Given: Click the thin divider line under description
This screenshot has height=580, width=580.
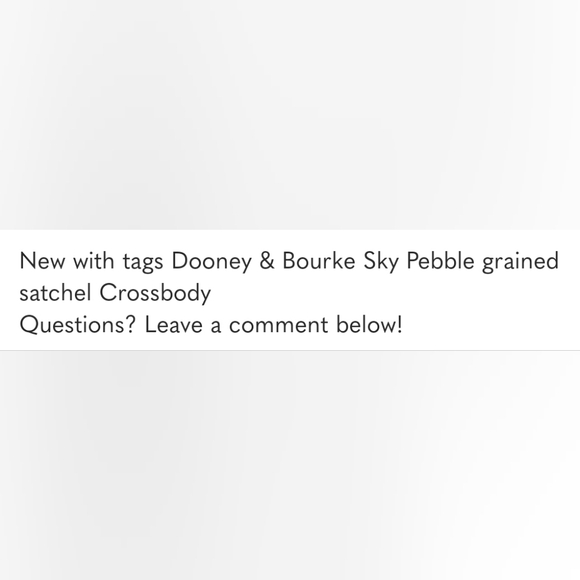Looking at the screenshot, I should [x=290, y=350].
